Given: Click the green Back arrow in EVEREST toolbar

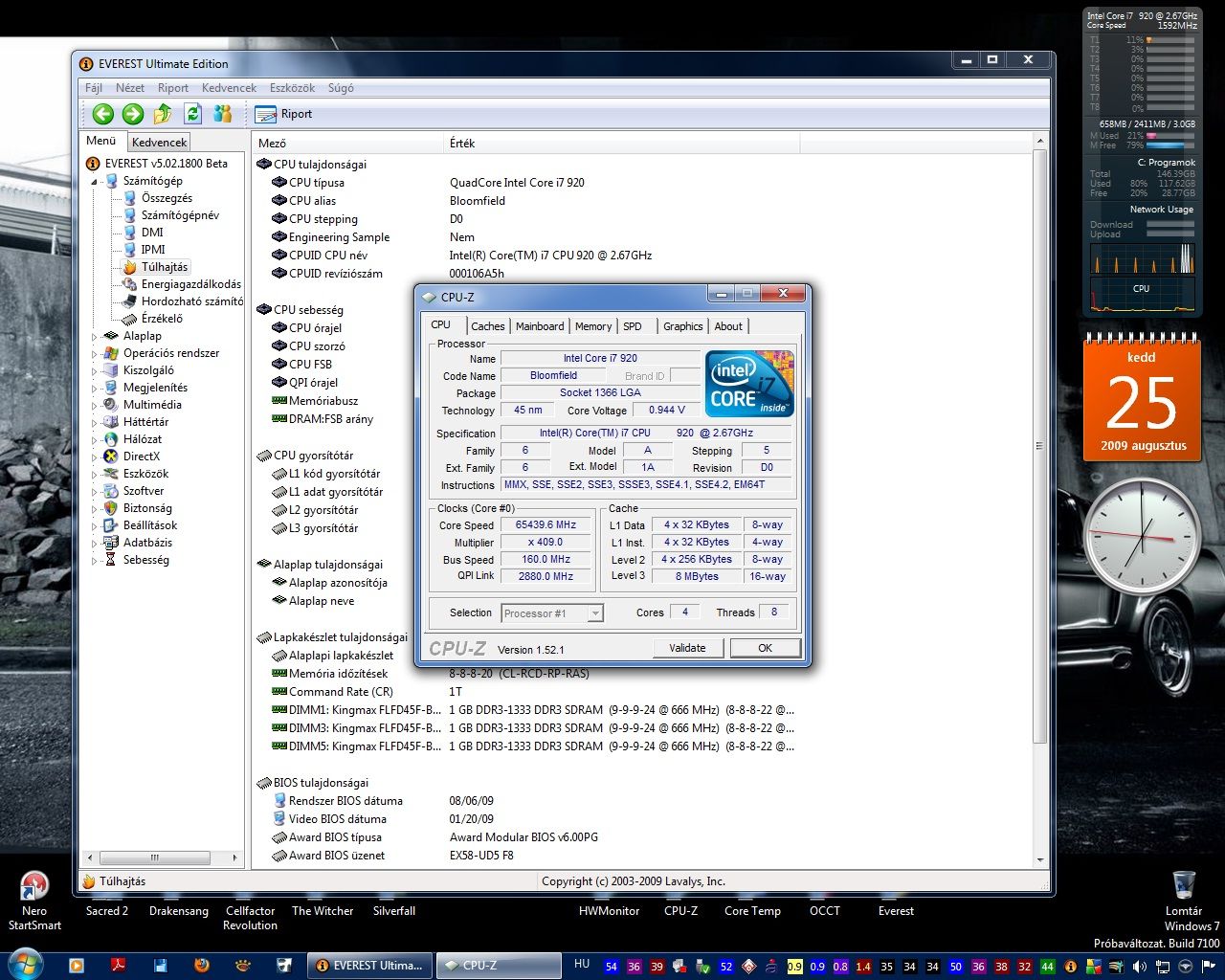Looking at the screenshot, I should [103, 114].
